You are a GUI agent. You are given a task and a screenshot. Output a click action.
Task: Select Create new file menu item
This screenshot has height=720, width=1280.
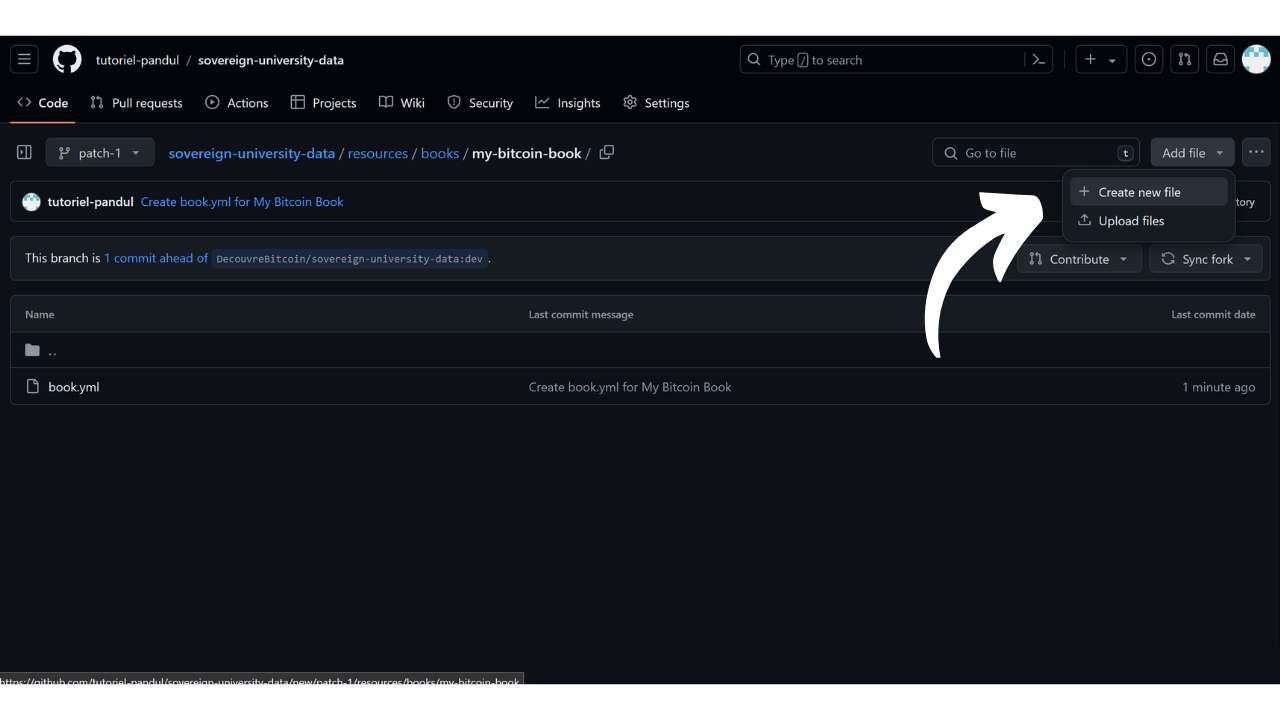pos(1148,192)
